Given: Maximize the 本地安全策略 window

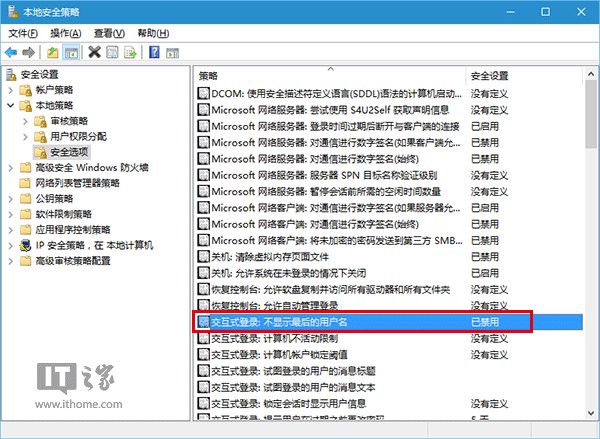Looking at the screenshot, I should (x=545, y=12).
